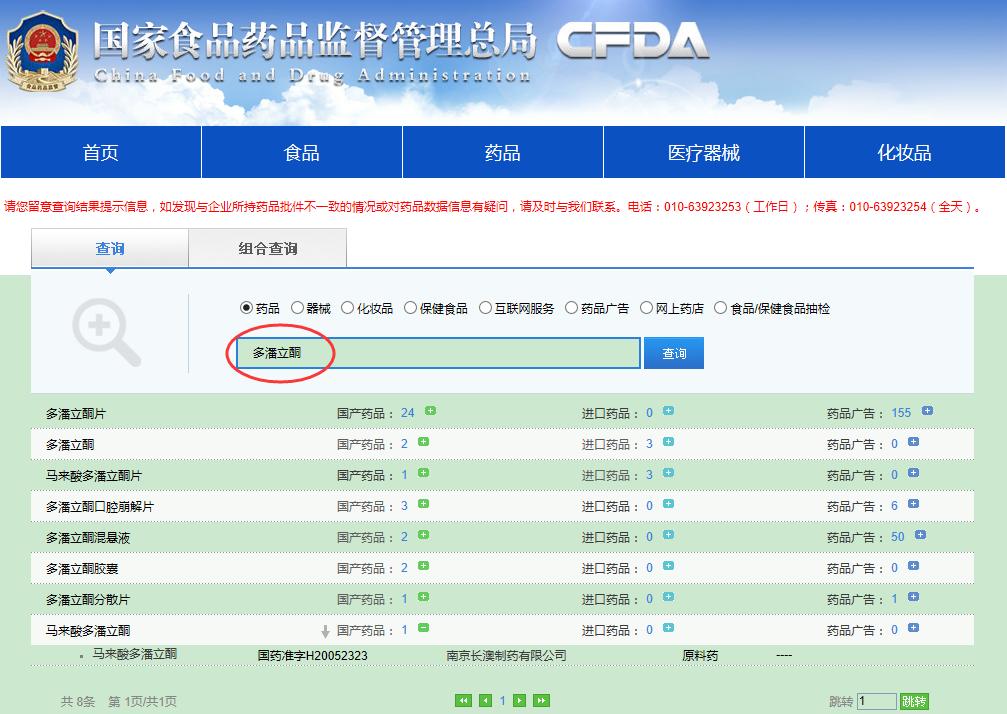Expand 国产药品 details for 多潘立酮混悬液

point(424,536)
